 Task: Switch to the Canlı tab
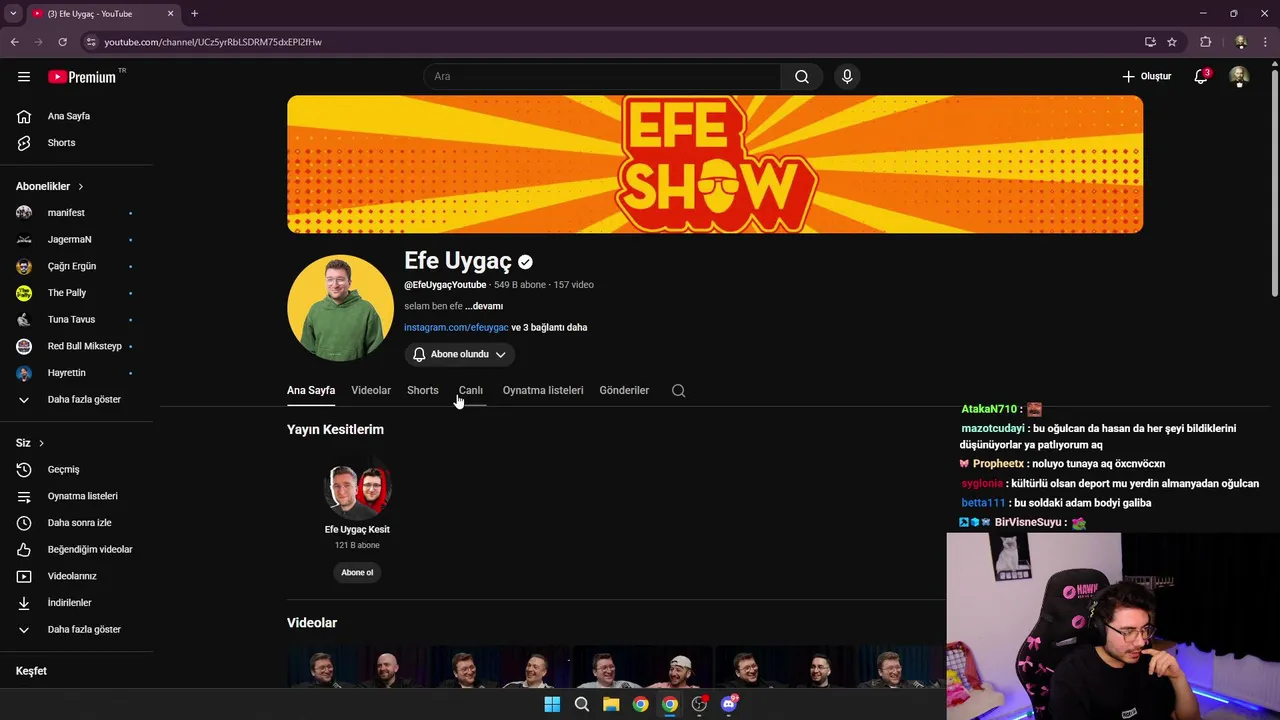tap(471, 390)
